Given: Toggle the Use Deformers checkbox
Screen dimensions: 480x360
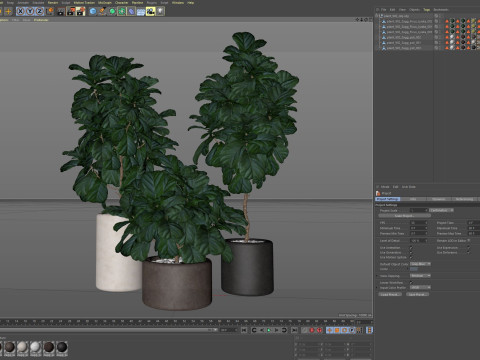Looking at the screenshot, I should tap(468, 253).
